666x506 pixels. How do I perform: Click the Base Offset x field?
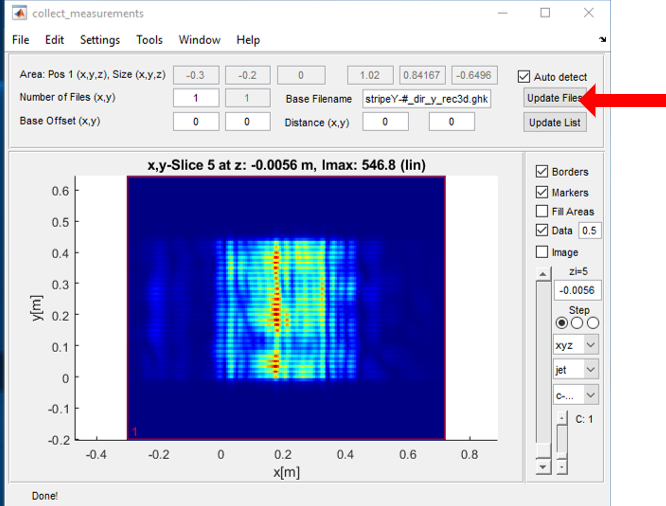coord(196,122)
